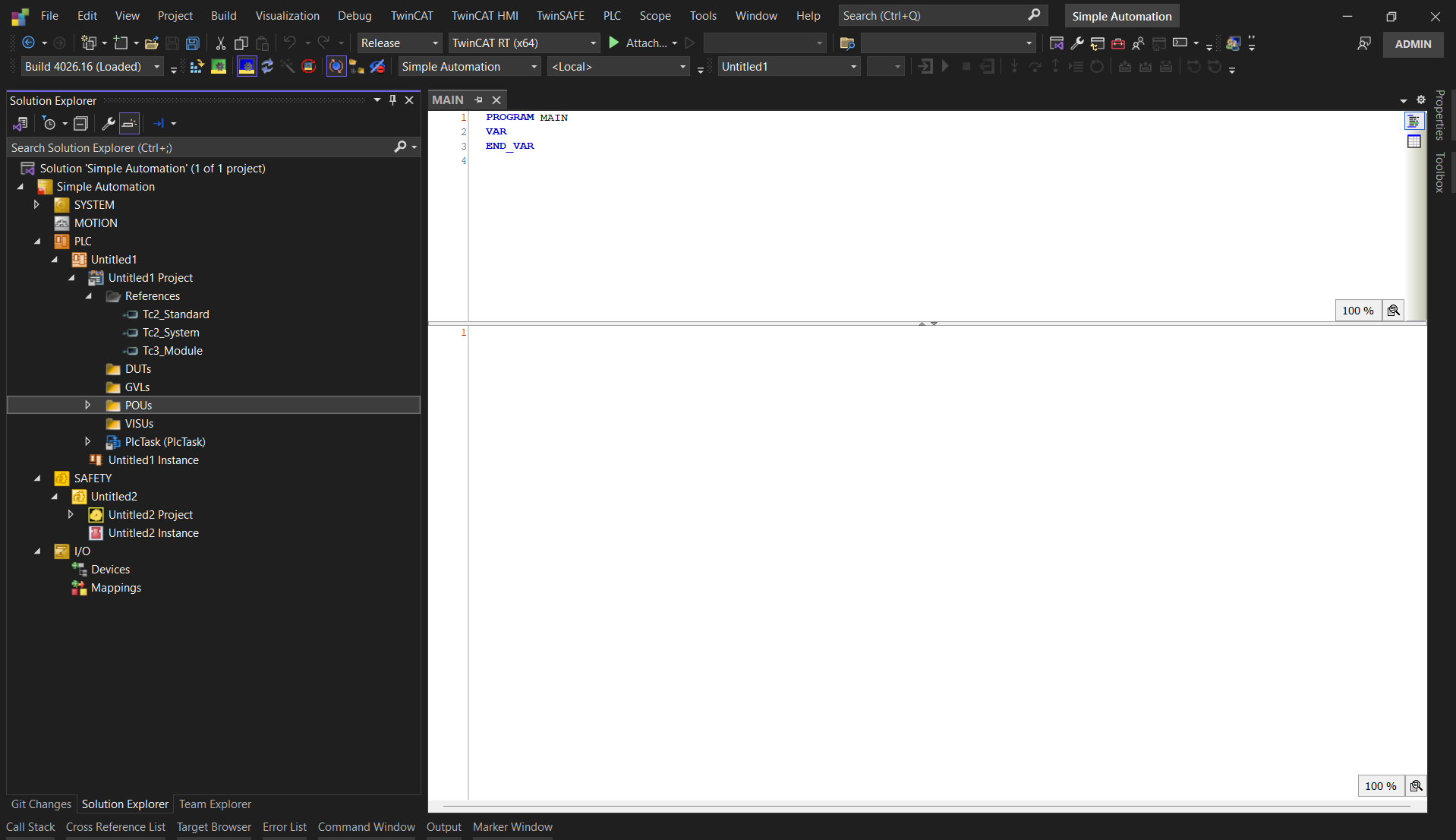Image resolution: width=1456 pixels, height=840 pixels.
Task: Open Solution Explorer properties wrench icon
Action: pyautogui.click(x=109, y=124)
